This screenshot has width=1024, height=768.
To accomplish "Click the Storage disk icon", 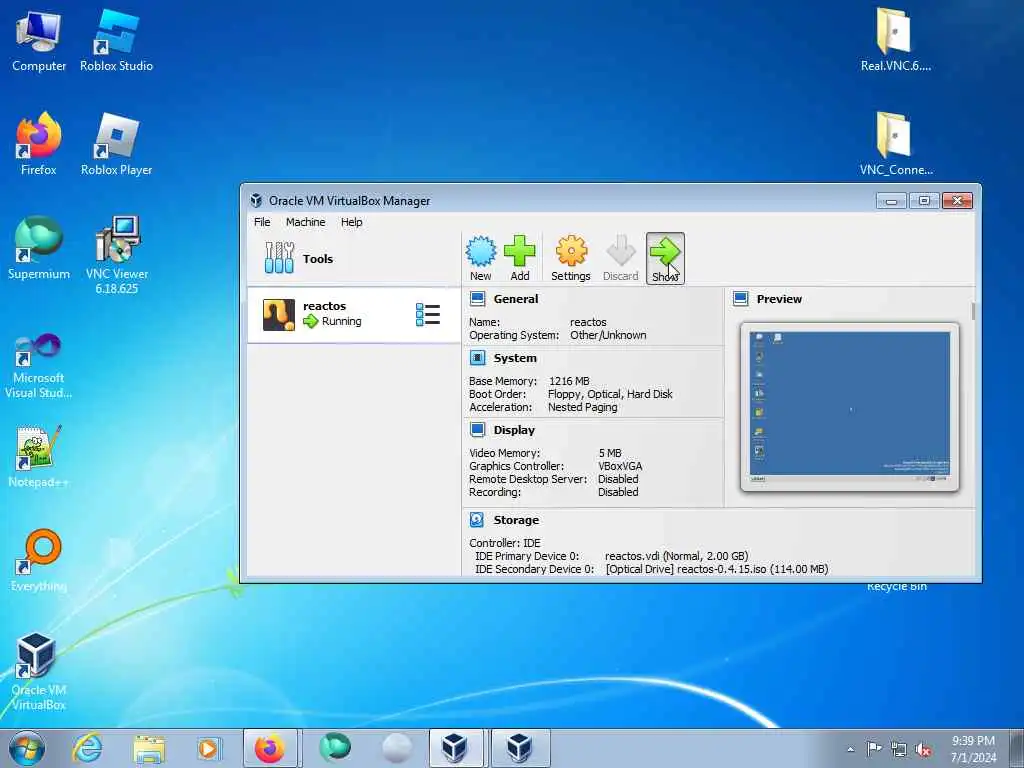I will [x=477, y=520].
